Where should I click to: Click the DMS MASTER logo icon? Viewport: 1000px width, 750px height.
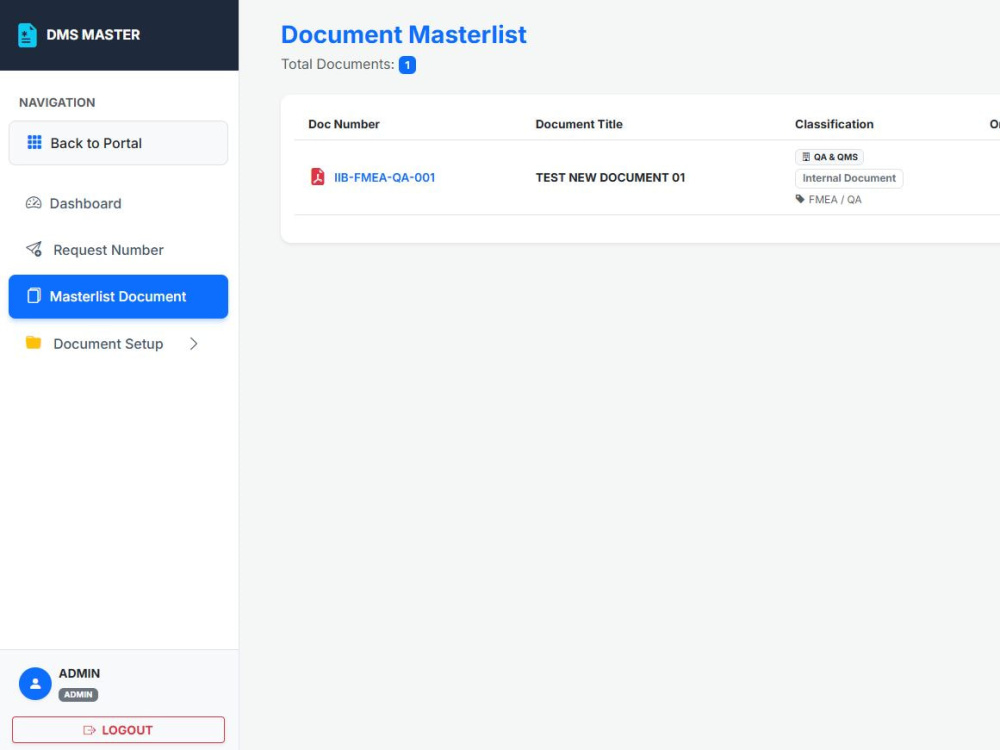[27, 35]
